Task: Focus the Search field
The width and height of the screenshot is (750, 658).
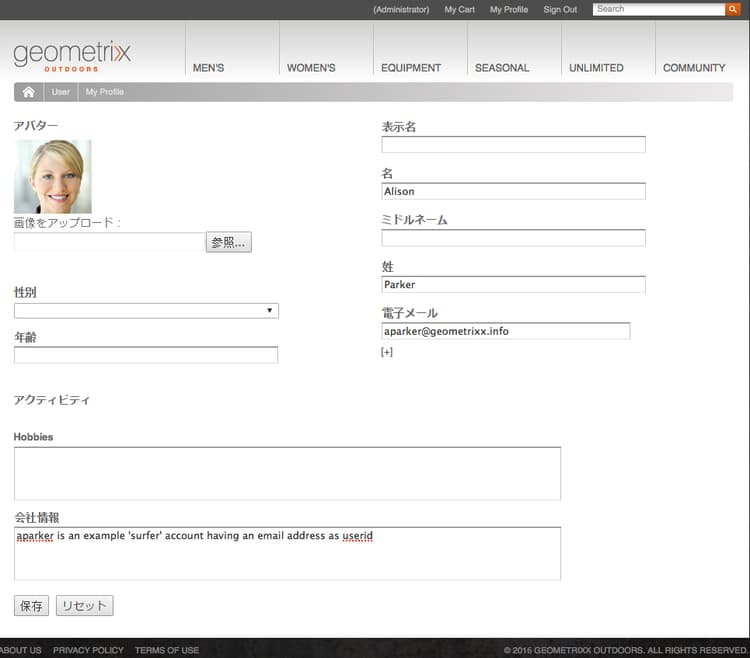Action: 659,9
